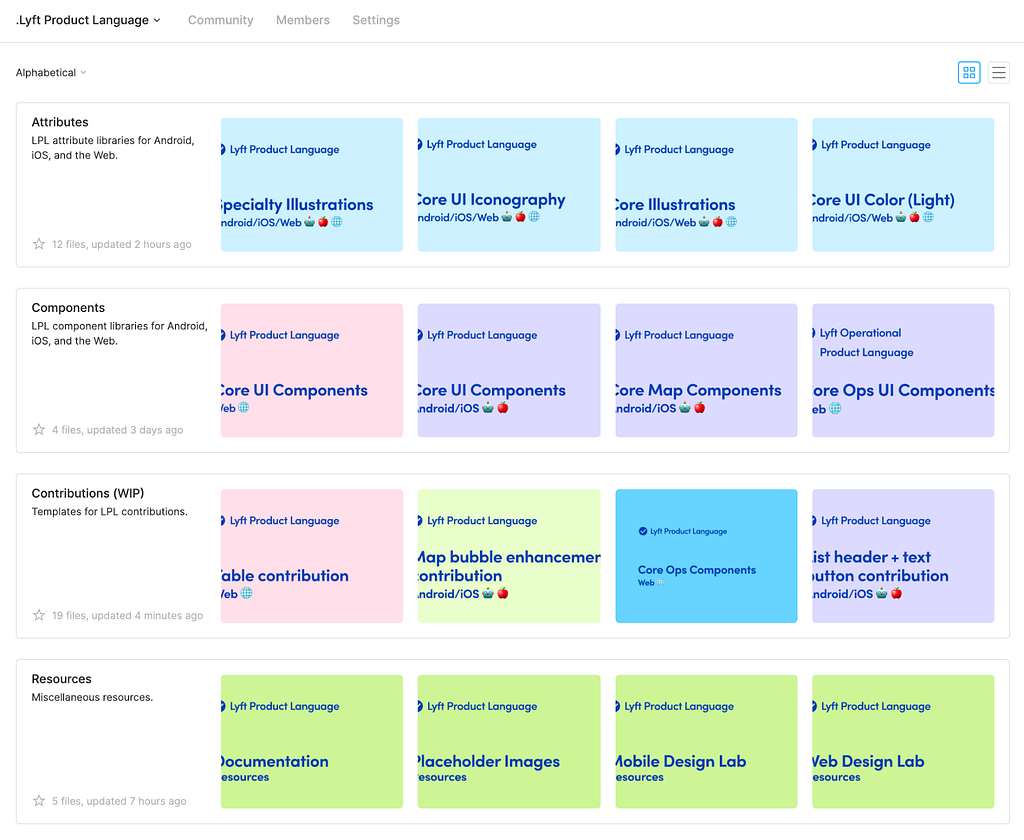This screenshot has width=1024, height=840.
Task: Open the Core Illustrations file
Action: 706,185
